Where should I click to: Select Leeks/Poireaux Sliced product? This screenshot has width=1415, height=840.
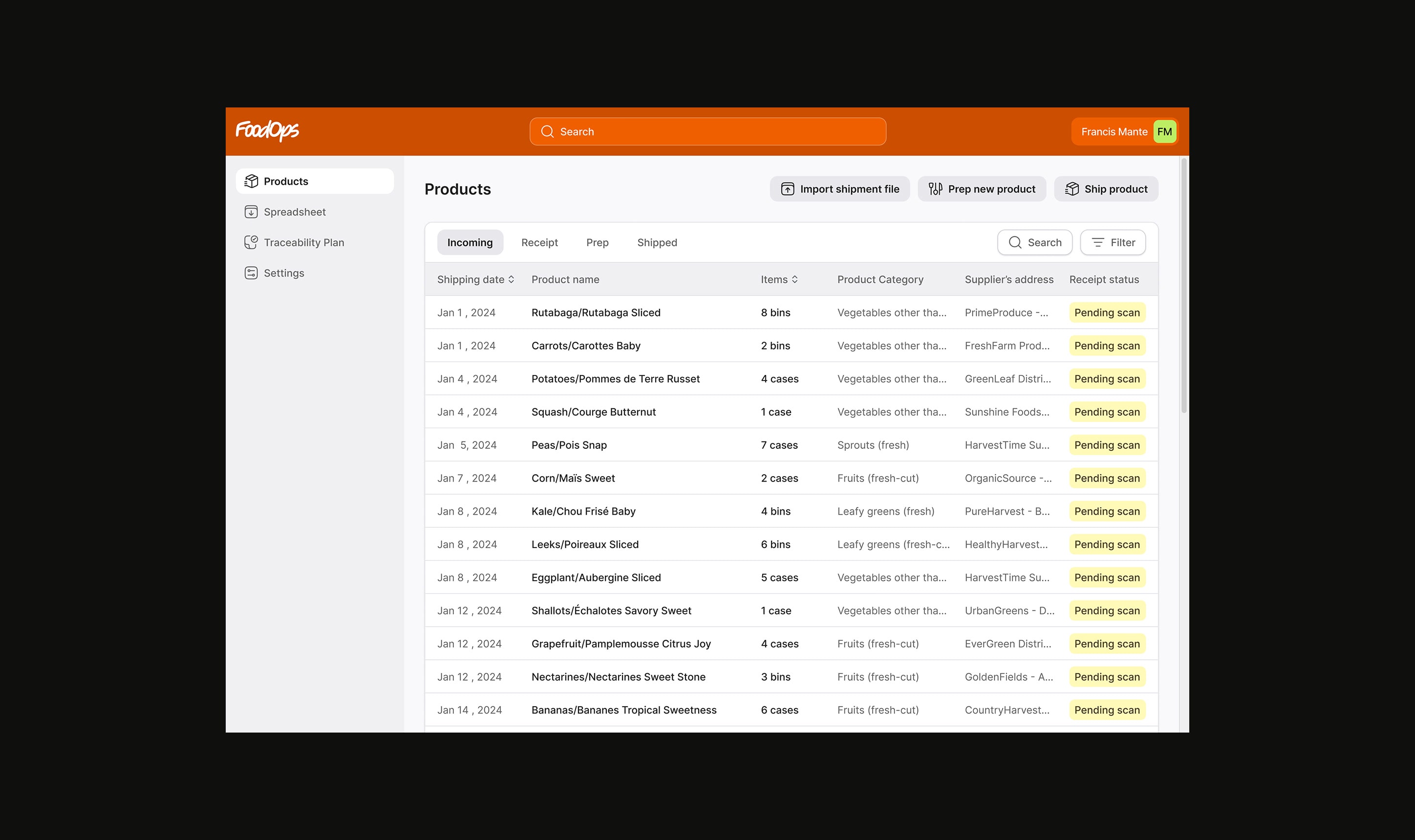pos(585,545)
